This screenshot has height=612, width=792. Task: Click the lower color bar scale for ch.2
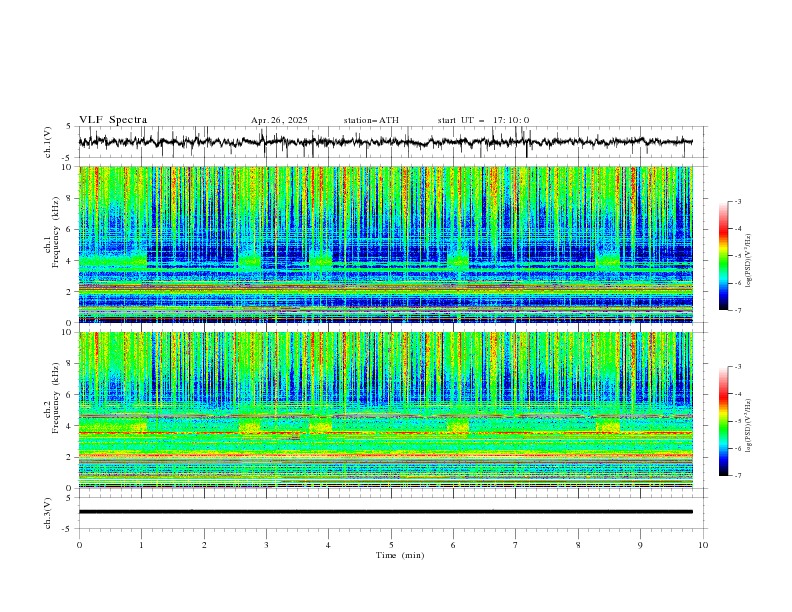(723, 421)
